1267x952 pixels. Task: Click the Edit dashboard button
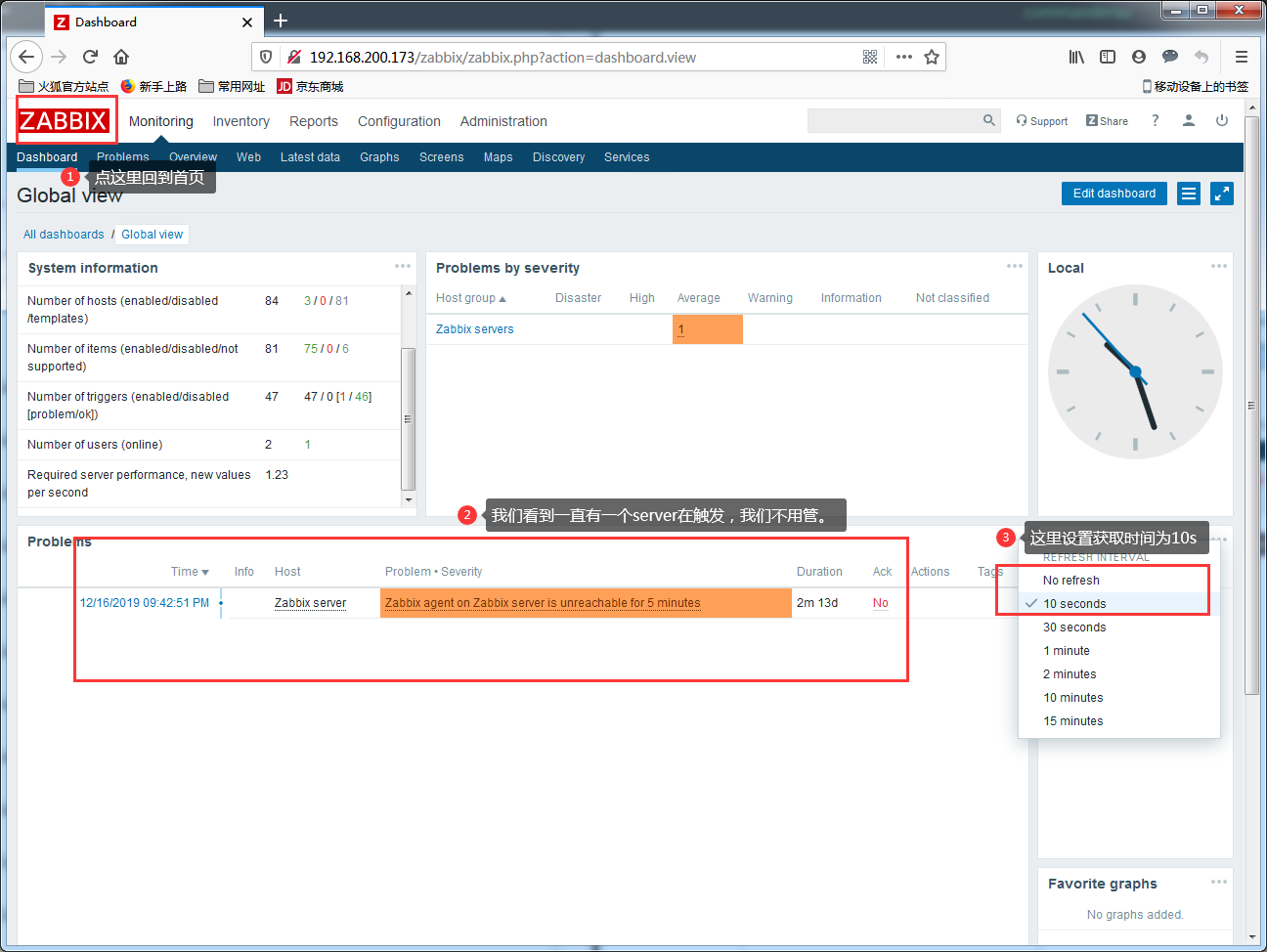[1114, 194]
